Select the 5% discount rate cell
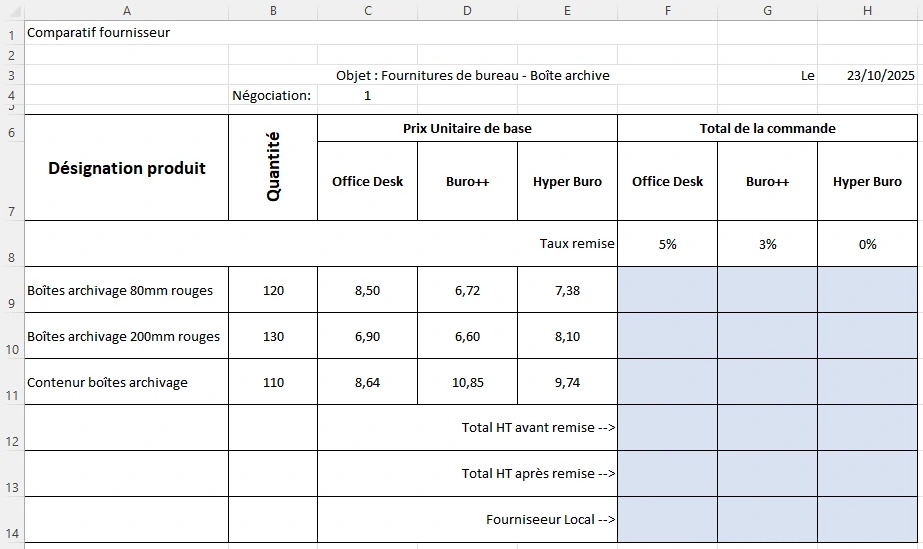923x549 pixels. pyautogui.click(x=667, y=244)
